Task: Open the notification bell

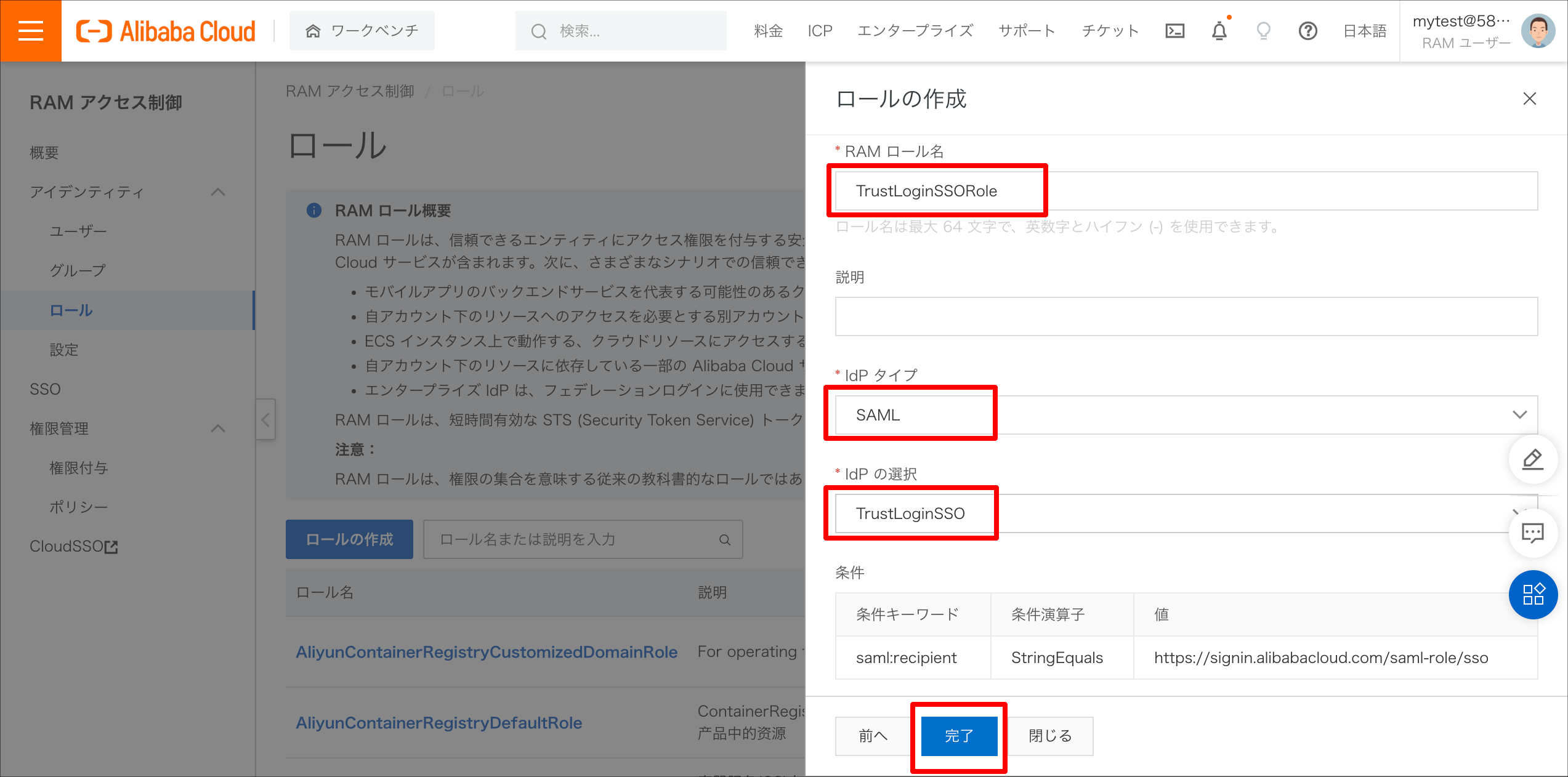Action: pos(1220,30)
